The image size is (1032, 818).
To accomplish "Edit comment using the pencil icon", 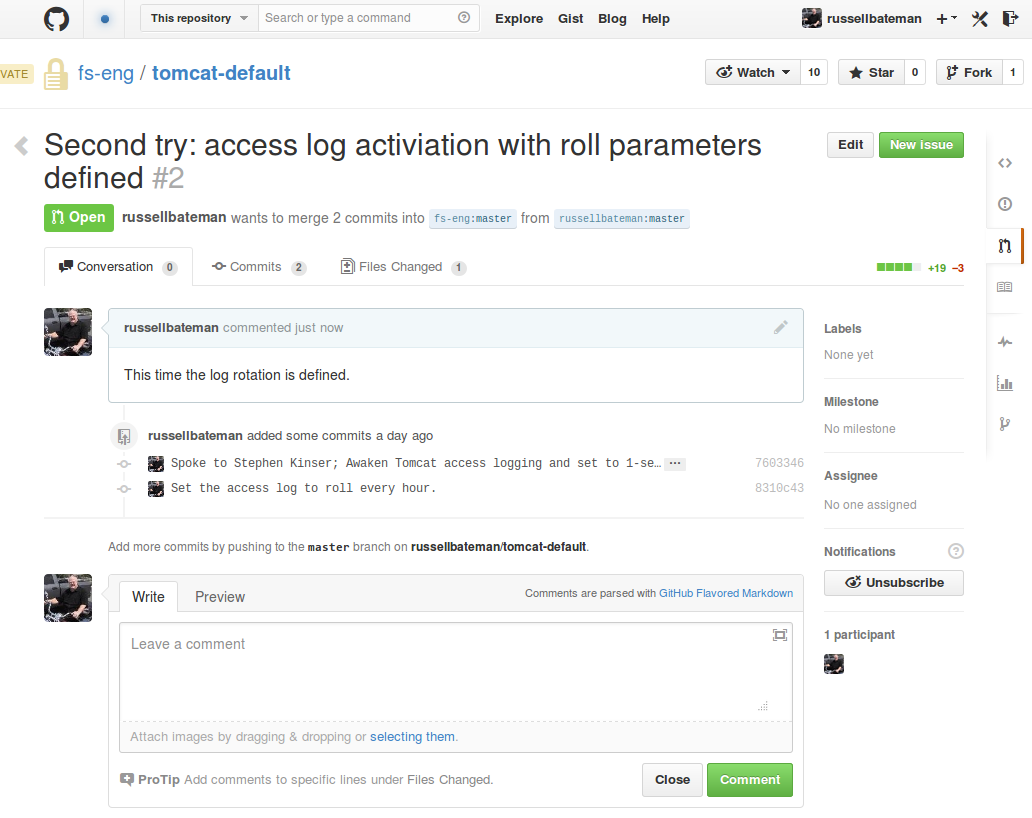I will coord(781,327).
